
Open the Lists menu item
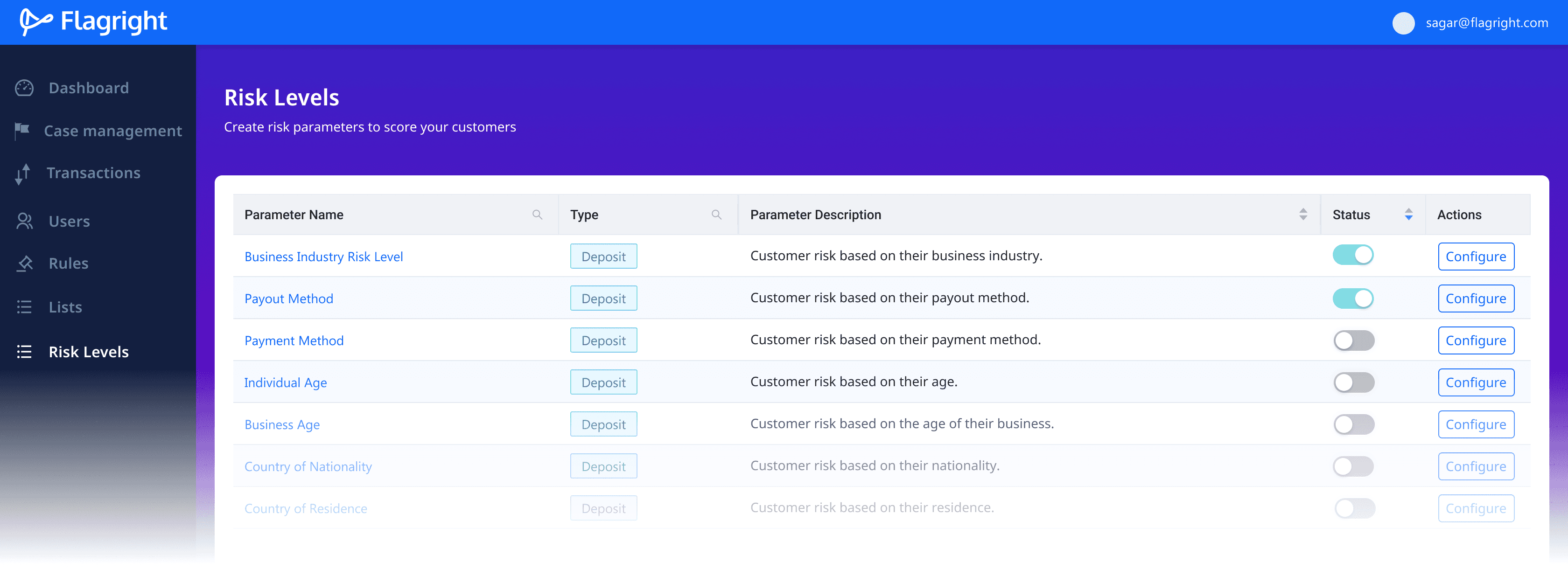point(65,307)
